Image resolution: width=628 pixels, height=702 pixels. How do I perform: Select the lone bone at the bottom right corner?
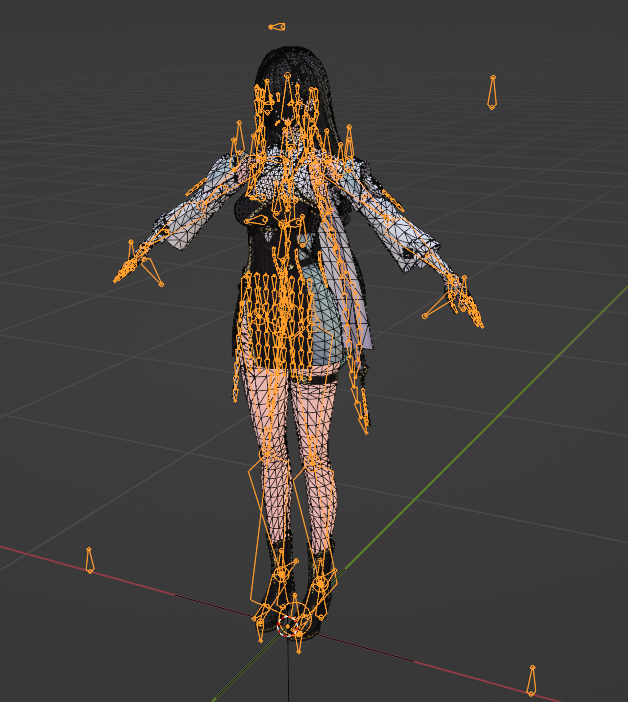coord(531,681)
